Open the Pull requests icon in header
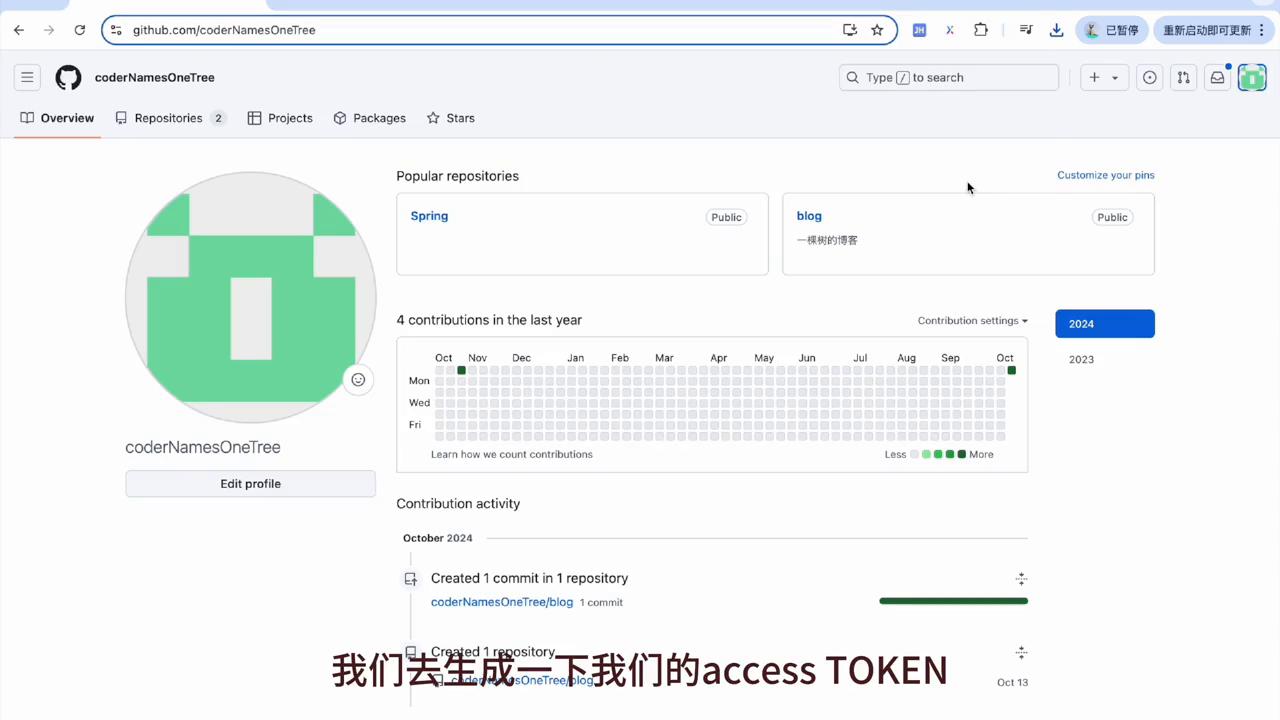1280x720 pixels. pos(1183,77)
